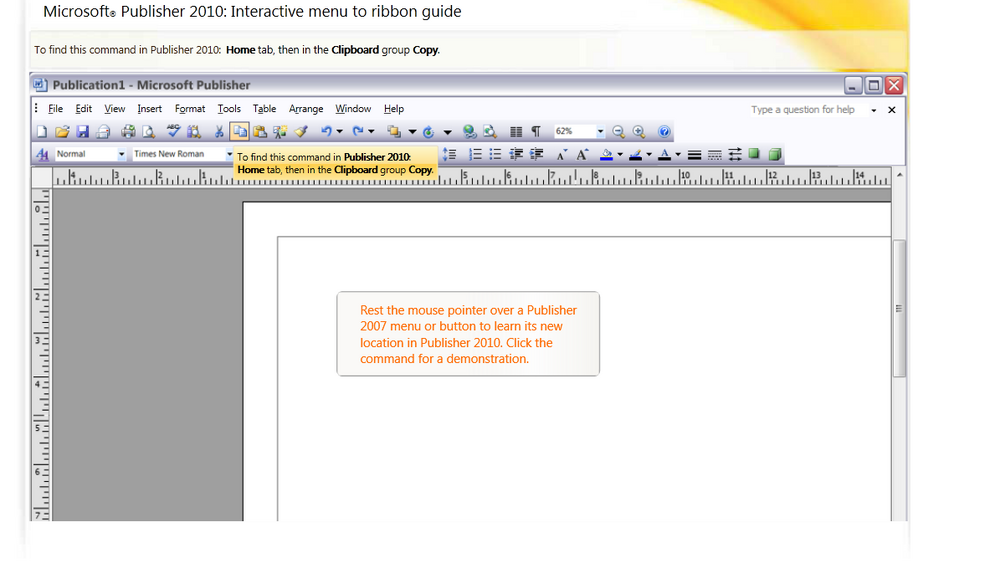Open the File menu

coord(55,109)
